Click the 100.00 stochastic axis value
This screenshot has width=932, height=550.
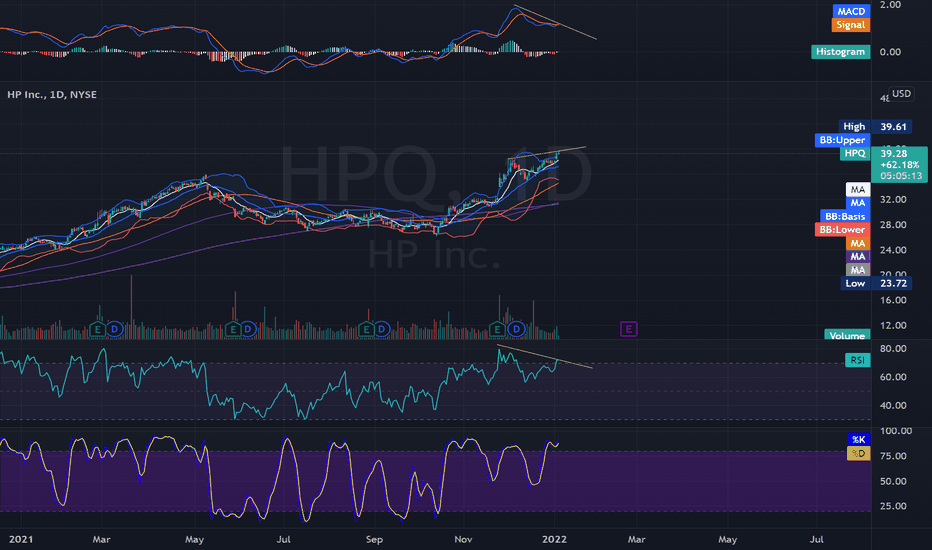[895, 431]
